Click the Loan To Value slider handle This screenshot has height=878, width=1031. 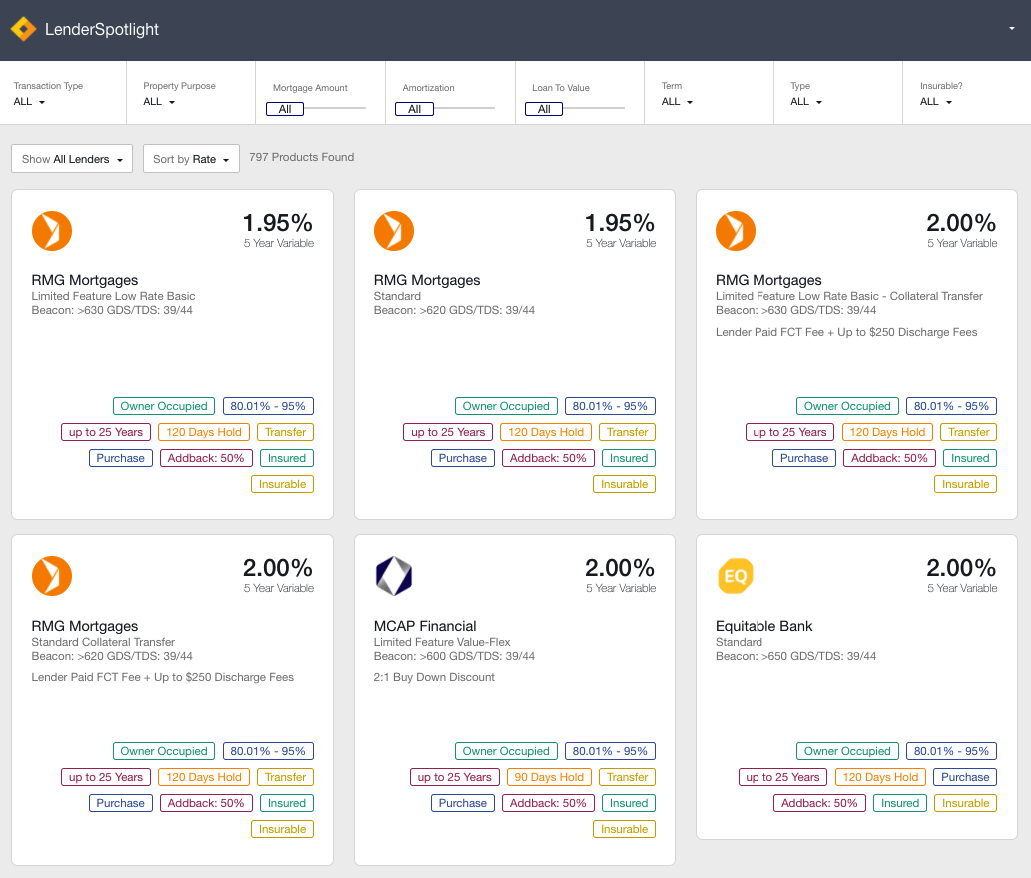(544, 109)
